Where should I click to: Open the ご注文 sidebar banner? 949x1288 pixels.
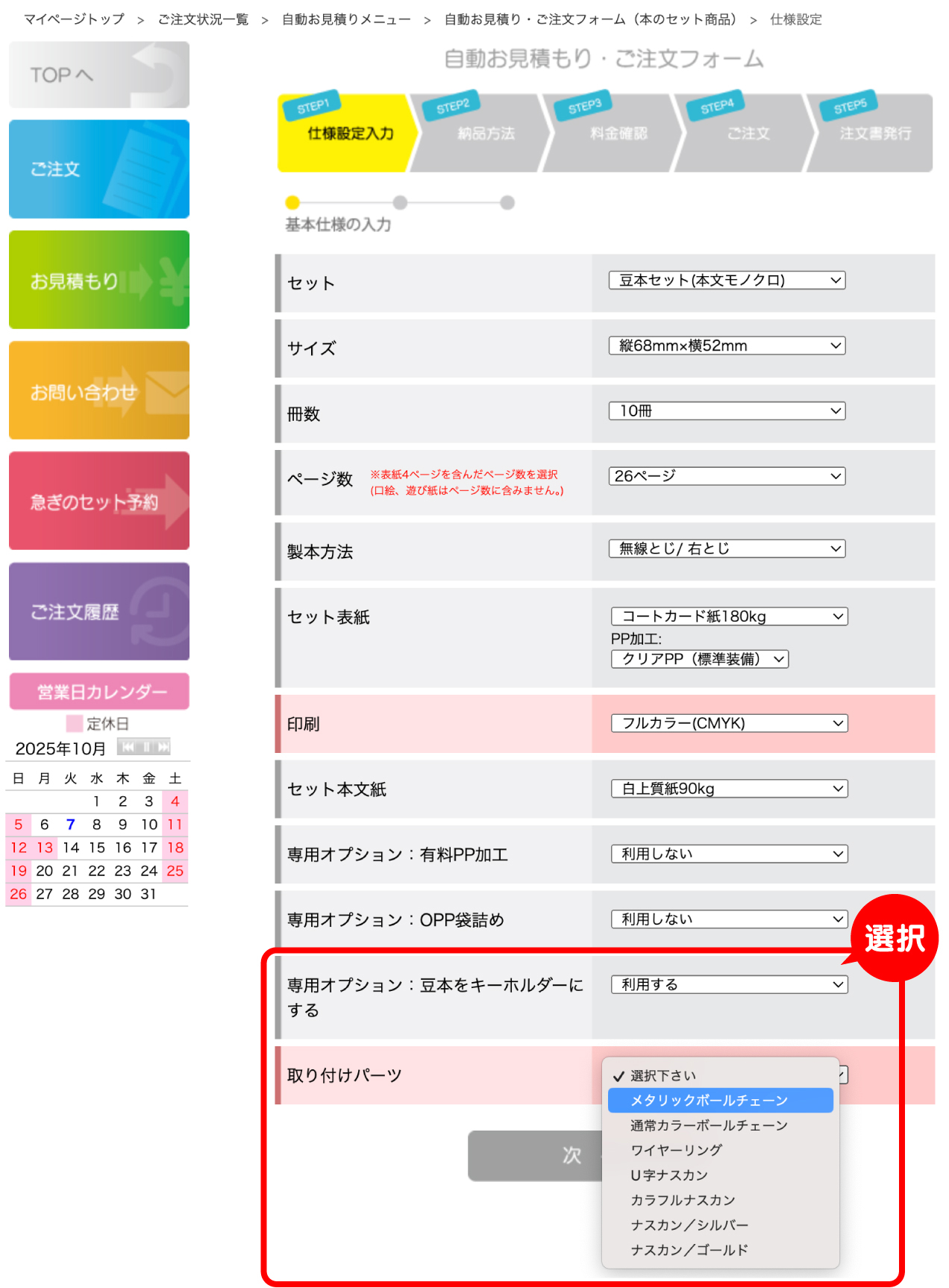(99, 169)
